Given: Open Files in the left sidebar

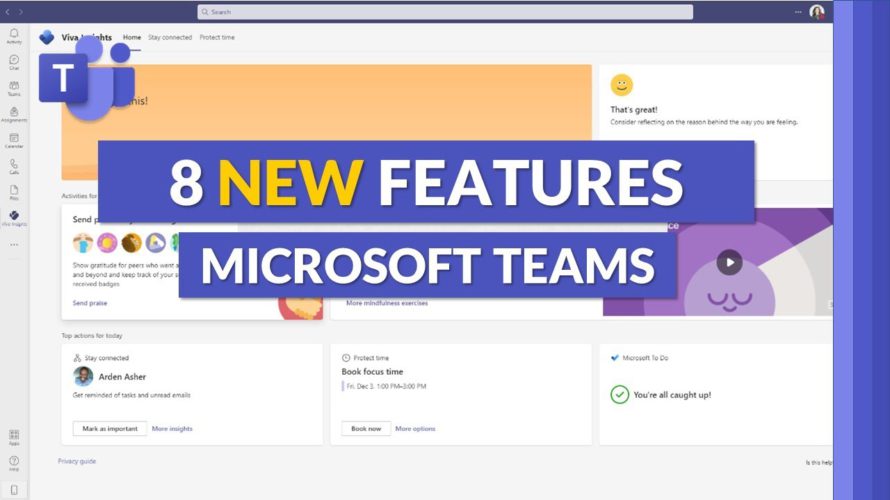Looking at the screenshot, I should click(x=14, y=193).
